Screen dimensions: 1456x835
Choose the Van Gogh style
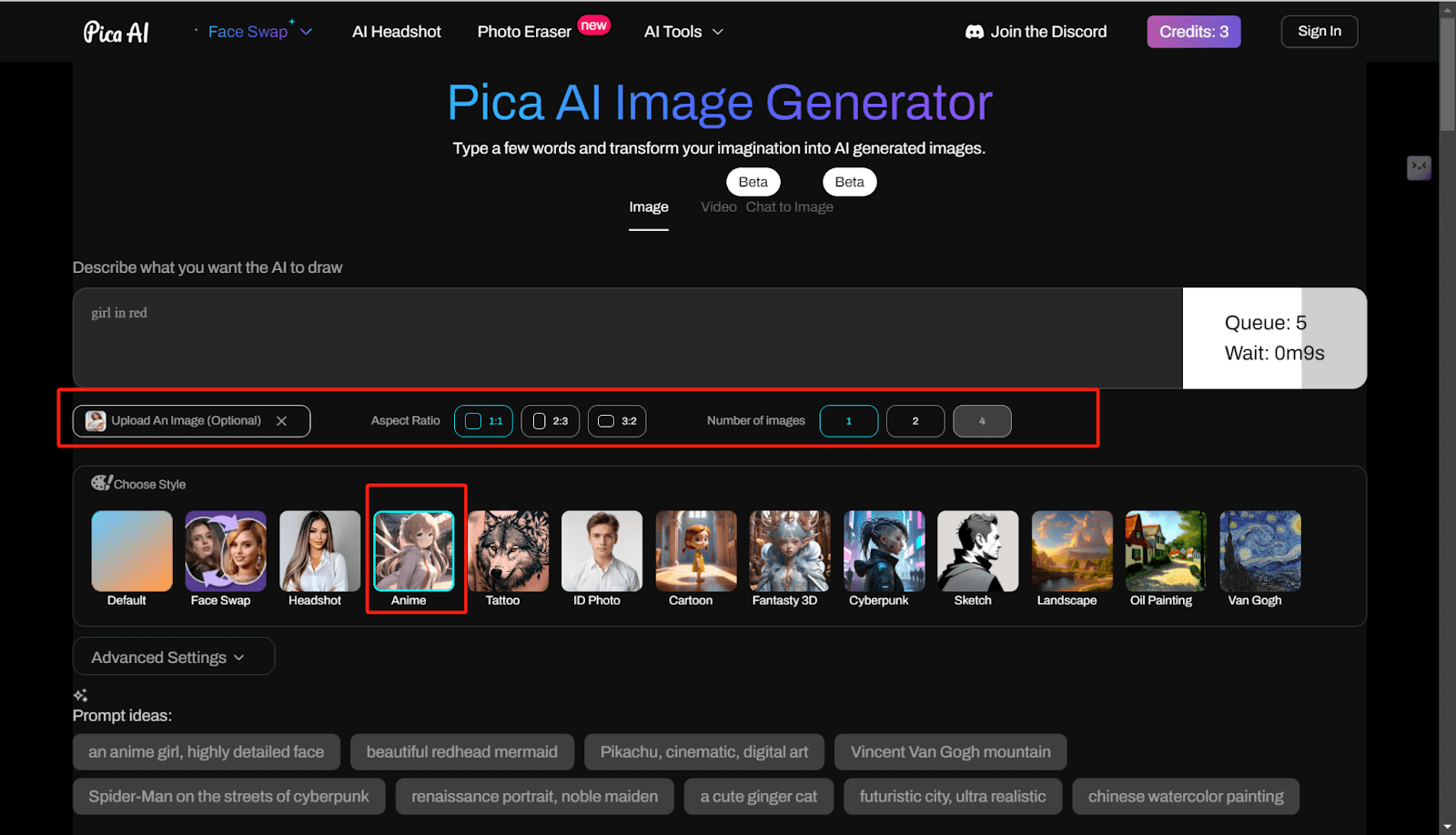1260,551
